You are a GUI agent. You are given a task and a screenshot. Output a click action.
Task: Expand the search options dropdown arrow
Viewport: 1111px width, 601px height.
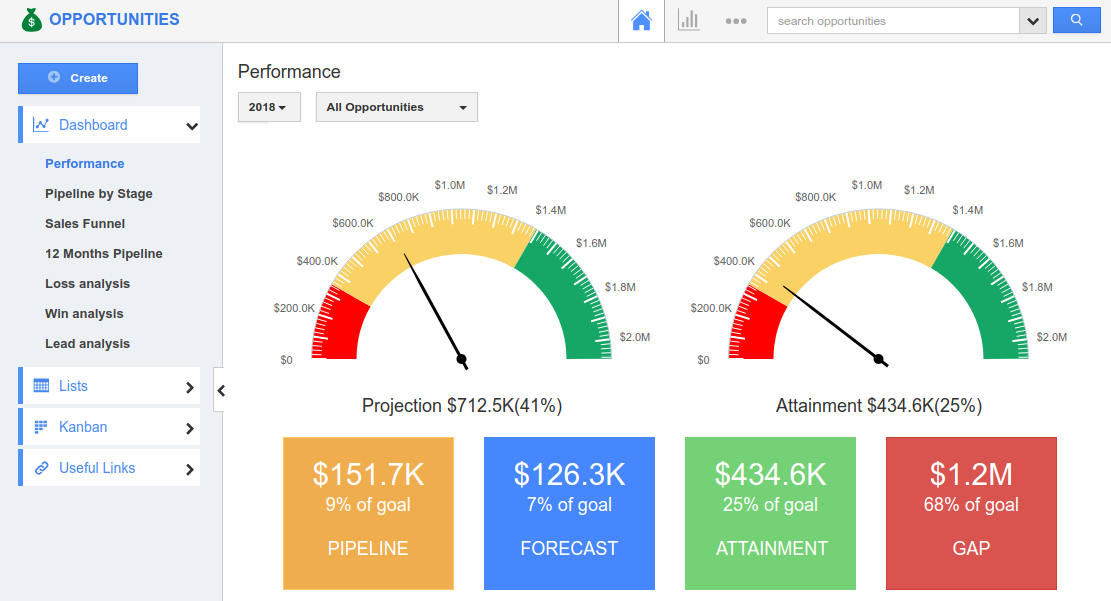[1032, 21]
